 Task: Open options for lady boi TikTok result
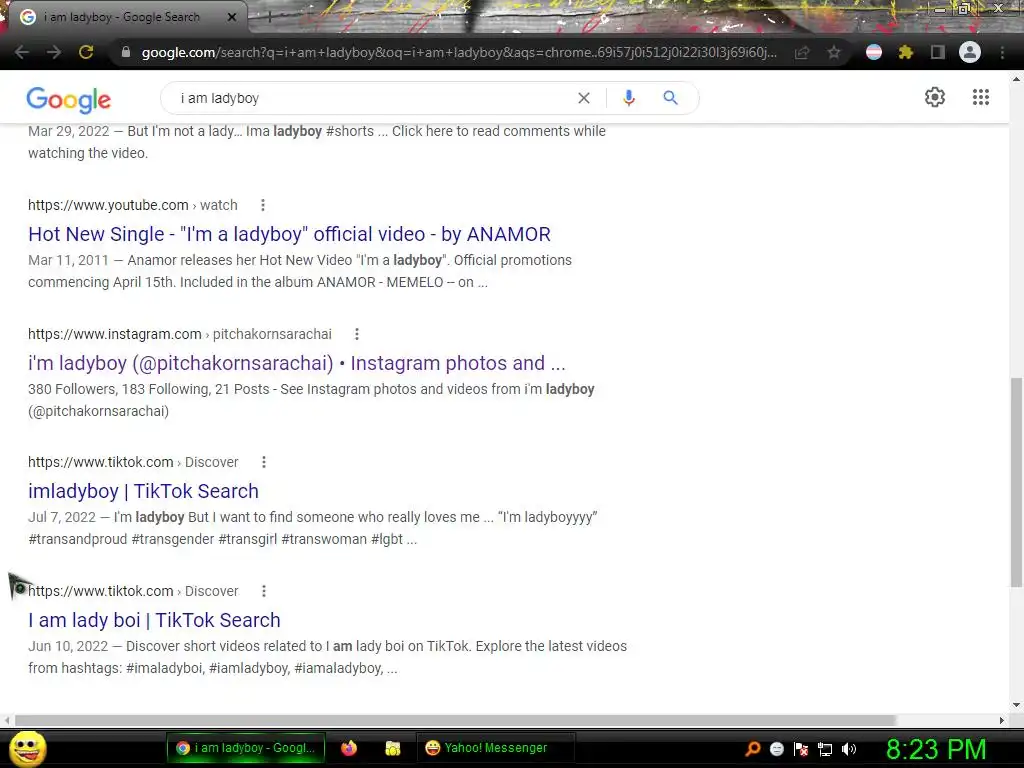(x=264, y=591)
